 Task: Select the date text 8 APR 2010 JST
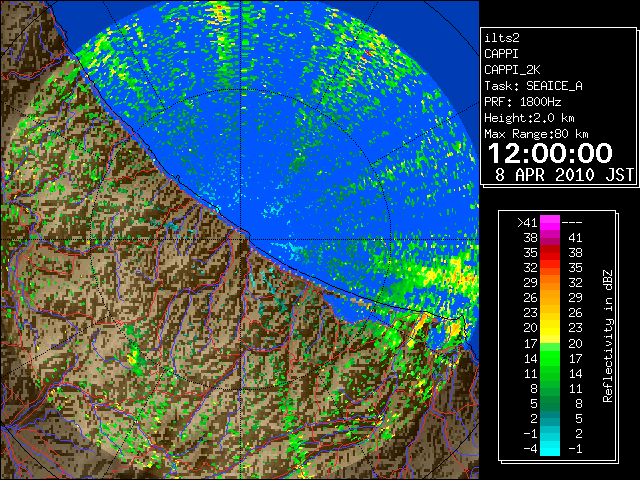tap(564, 175)
